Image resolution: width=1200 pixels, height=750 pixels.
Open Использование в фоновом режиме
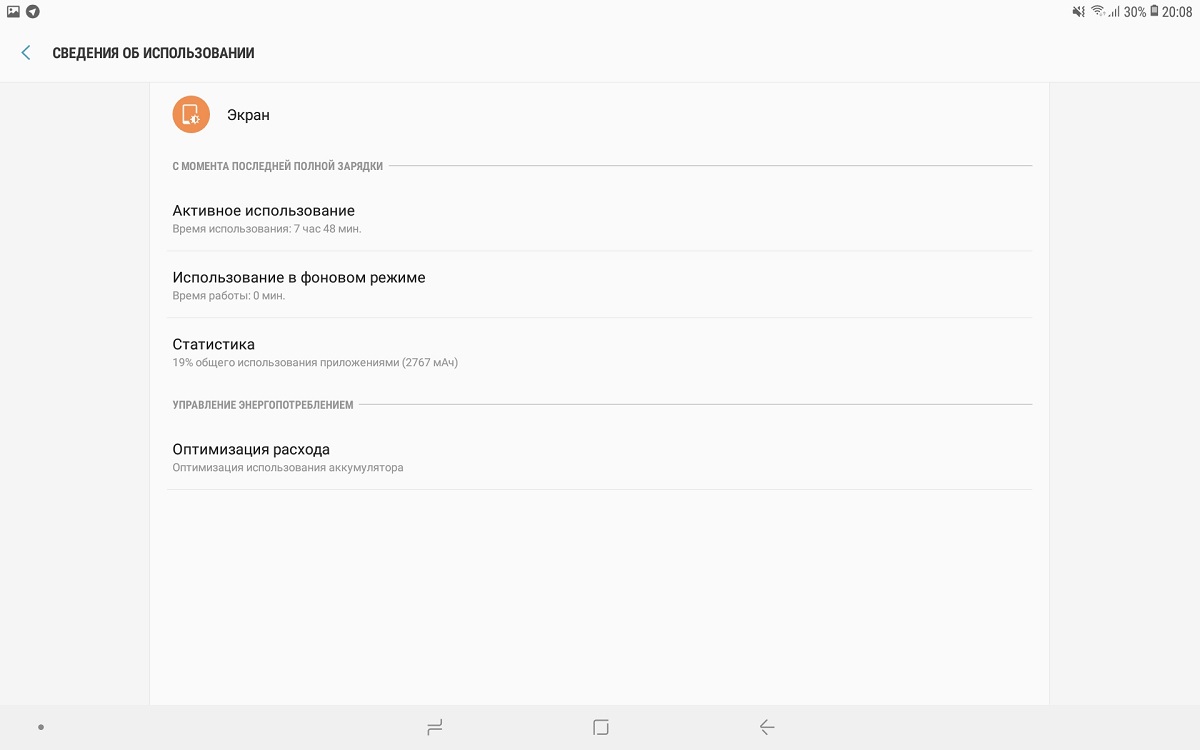(x=600, y=285)
